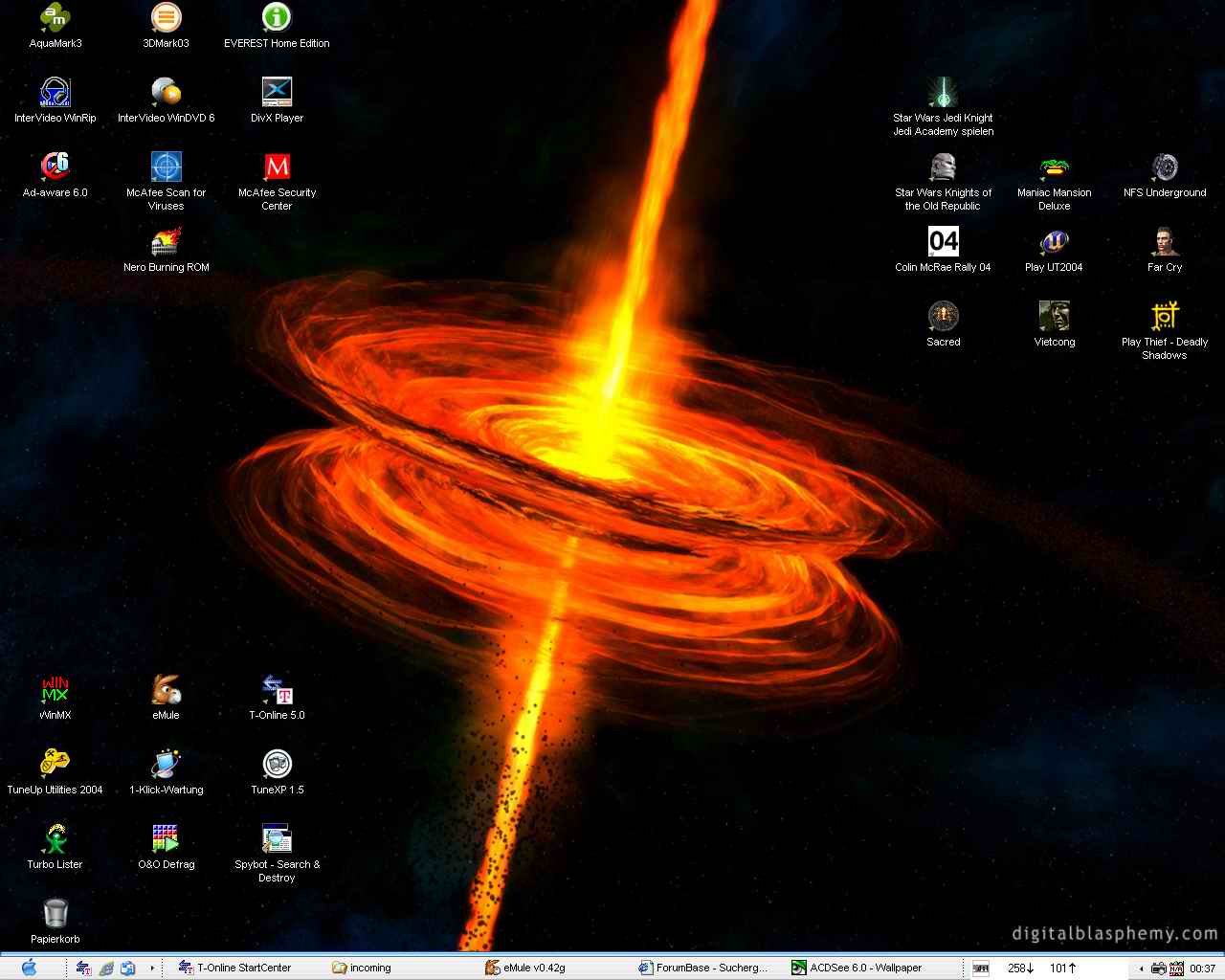The width and height of the screenshot is (1225, 980).
Task: Click T-Online quick launch icon
Action: [84, 968]
